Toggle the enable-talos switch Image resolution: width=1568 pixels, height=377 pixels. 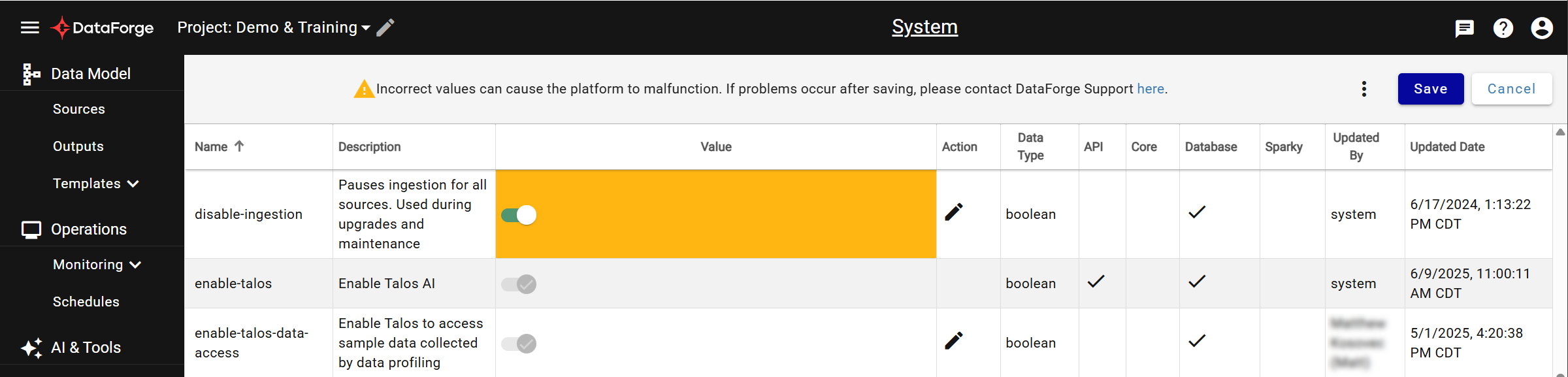(x=519, y=284)
